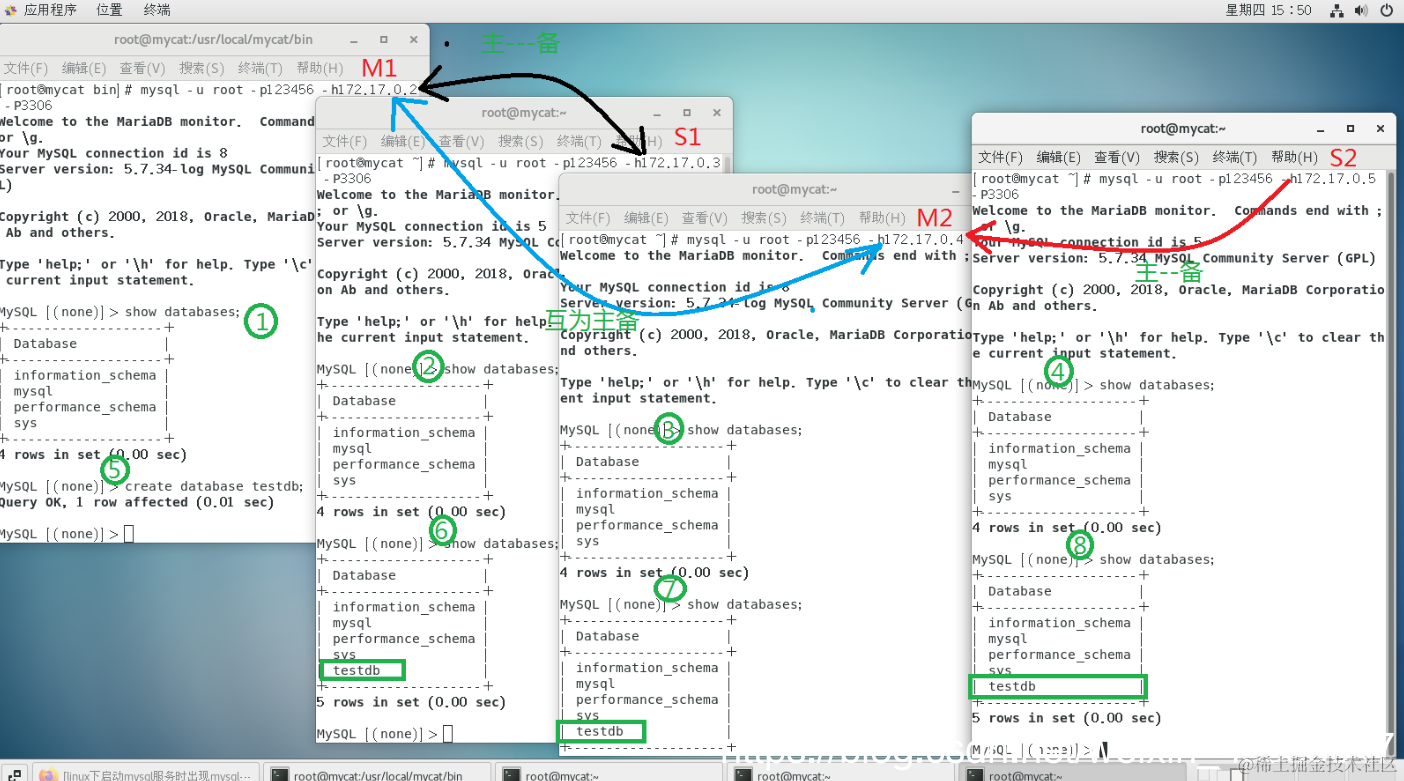Open 编辑(E) menu in the 172.17.0.4 terminal

pos(647,217)
